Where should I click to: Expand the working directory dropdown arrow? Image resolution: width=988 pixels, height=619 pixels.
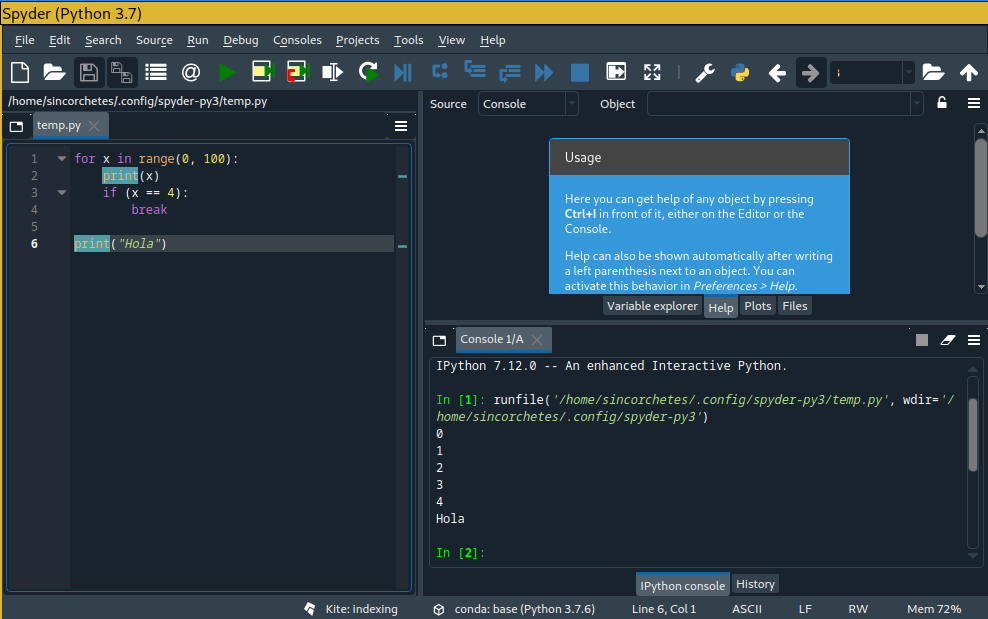908,72
